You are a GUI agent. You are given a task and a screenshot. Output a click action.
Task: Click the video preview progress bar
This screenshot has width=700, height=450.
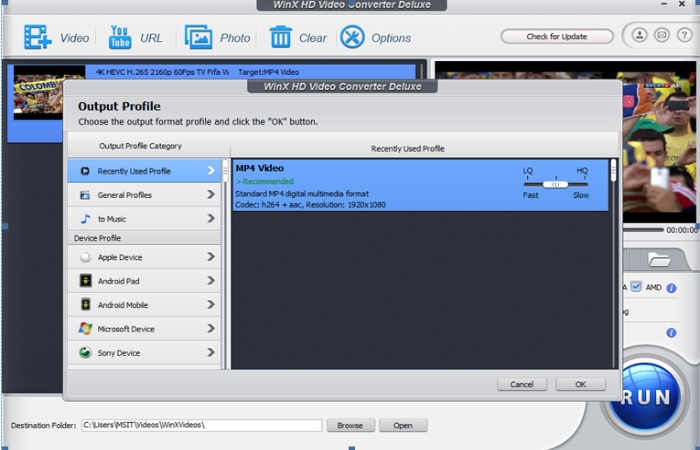(643, 229)
